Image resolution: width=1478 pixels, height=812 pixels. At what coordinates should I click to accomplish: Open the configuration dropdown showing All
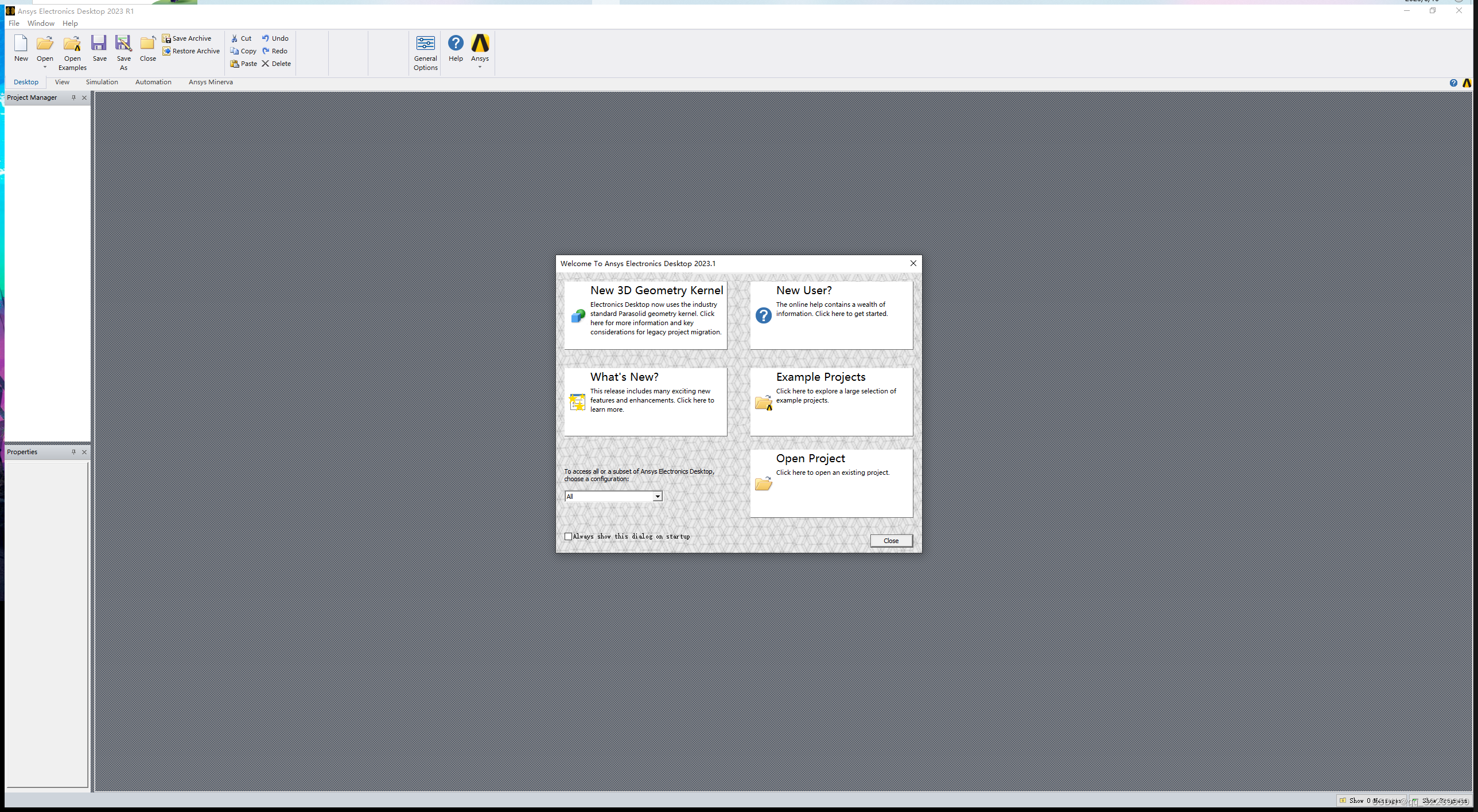658,496
